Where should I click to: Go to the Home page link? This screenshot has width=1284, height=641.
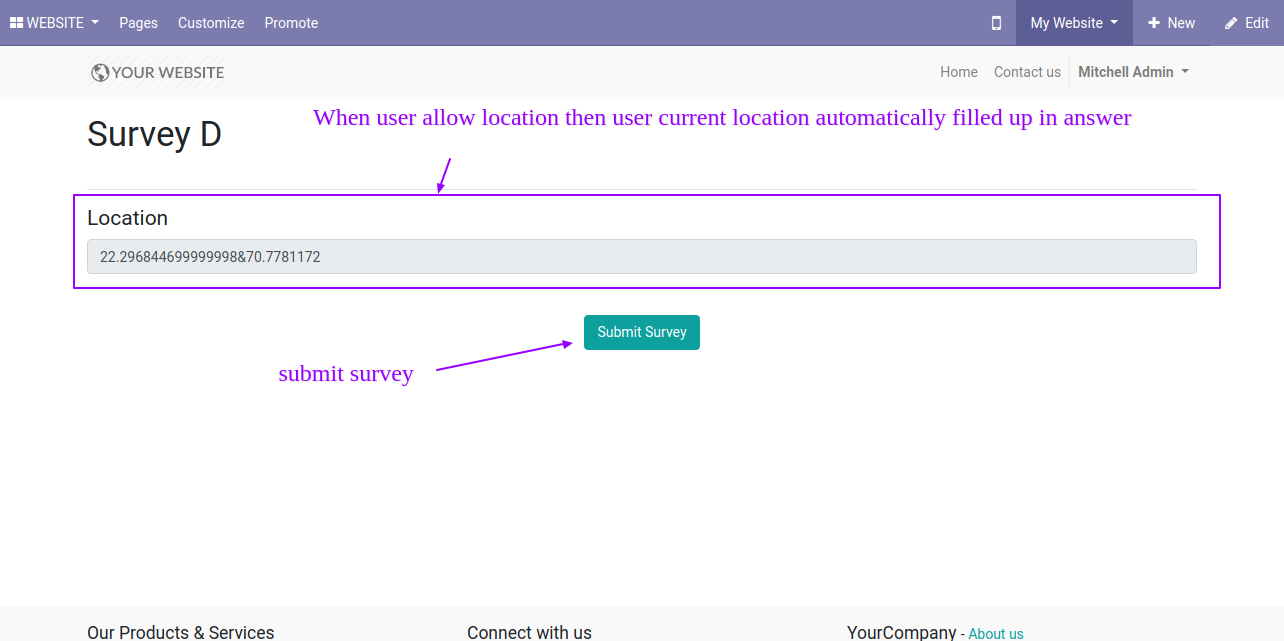click(x=958, y=72)
